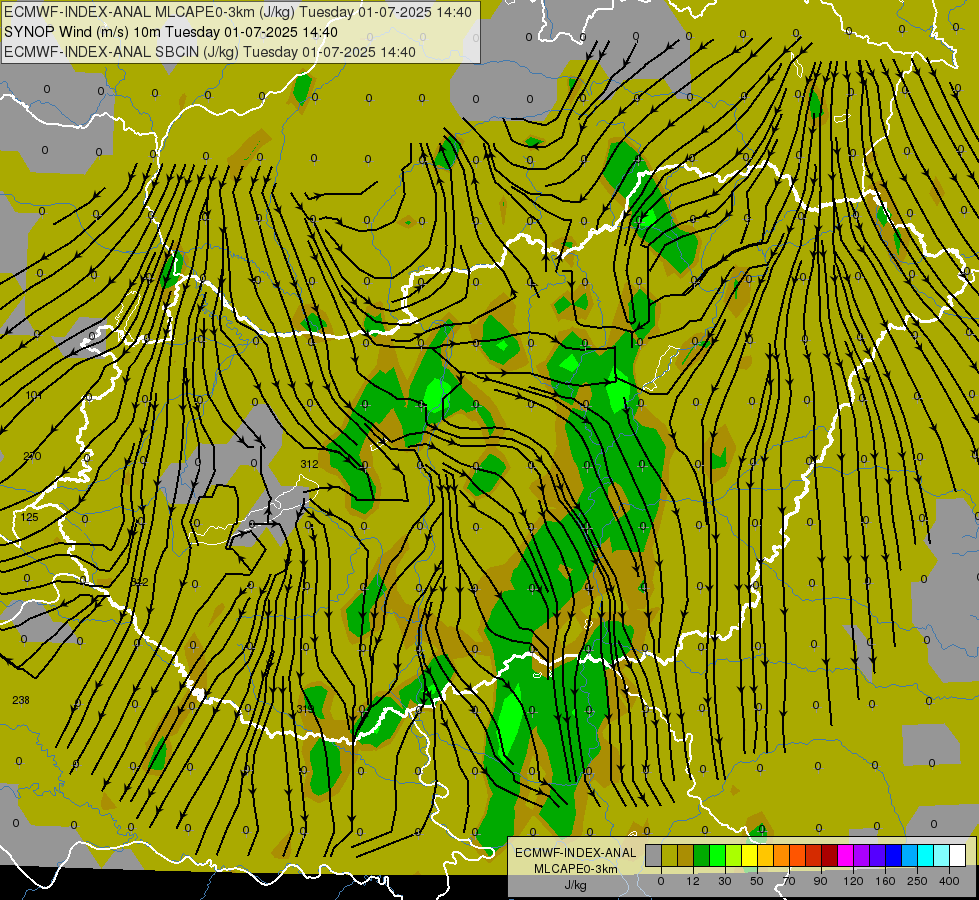
Task: Click the bright cyan legend swatch
Action: (x=925, y=855)
